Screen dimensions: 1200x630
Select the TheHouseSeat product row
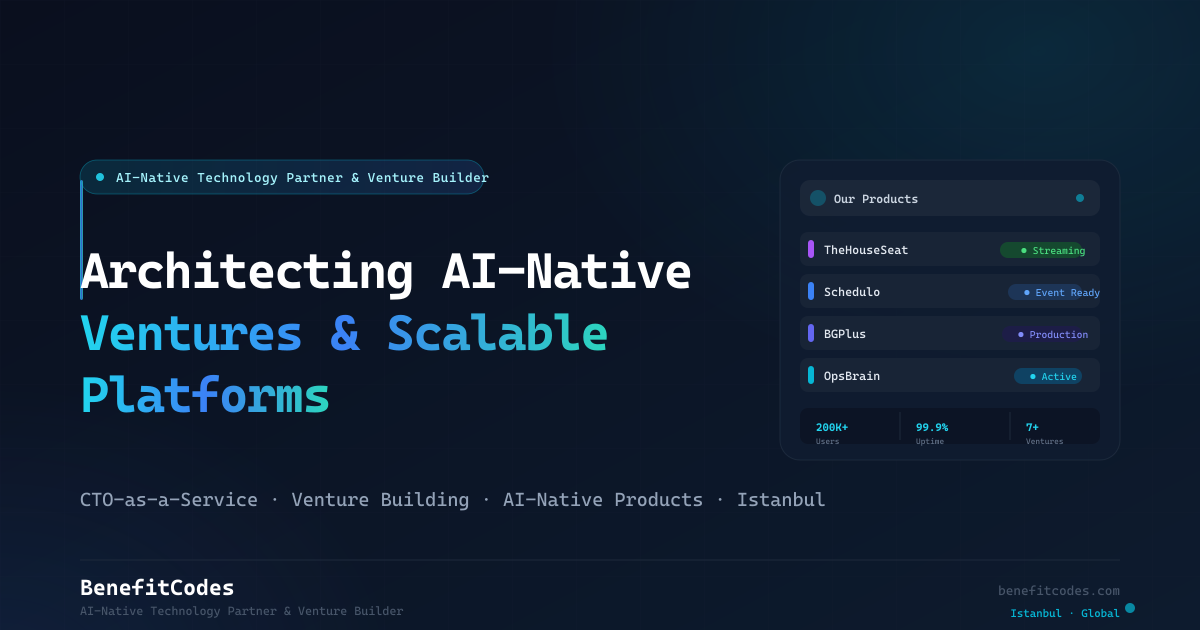950,250
